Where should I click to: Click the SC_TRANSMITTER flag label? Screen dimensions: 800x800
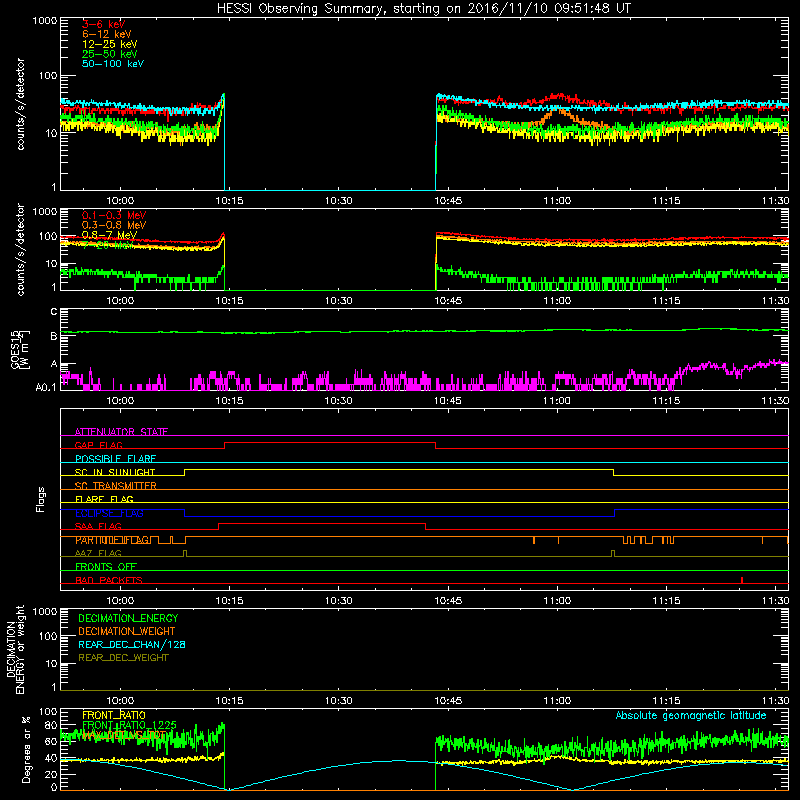[x=115, y=486]
